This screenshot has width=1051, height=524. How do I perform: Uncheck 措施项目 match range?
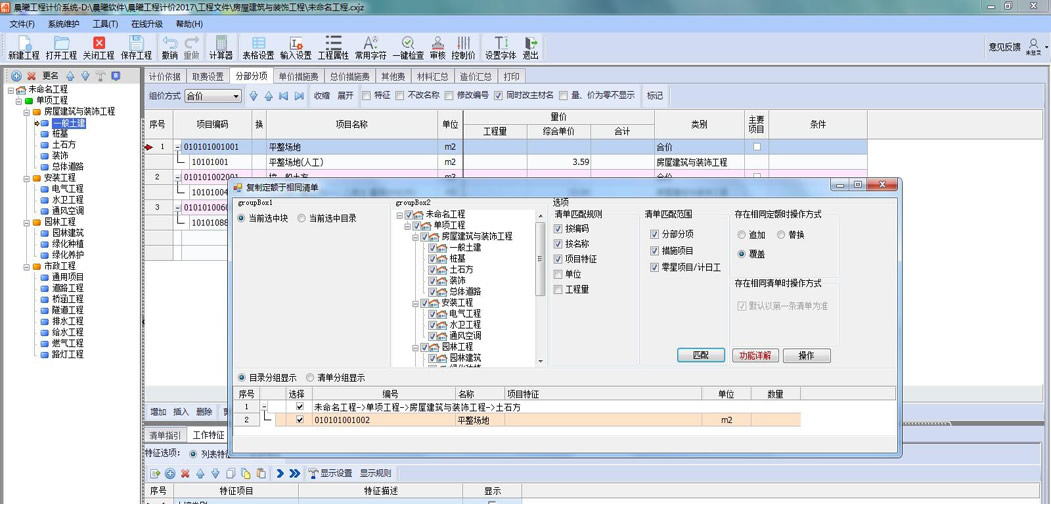(655, 251)
